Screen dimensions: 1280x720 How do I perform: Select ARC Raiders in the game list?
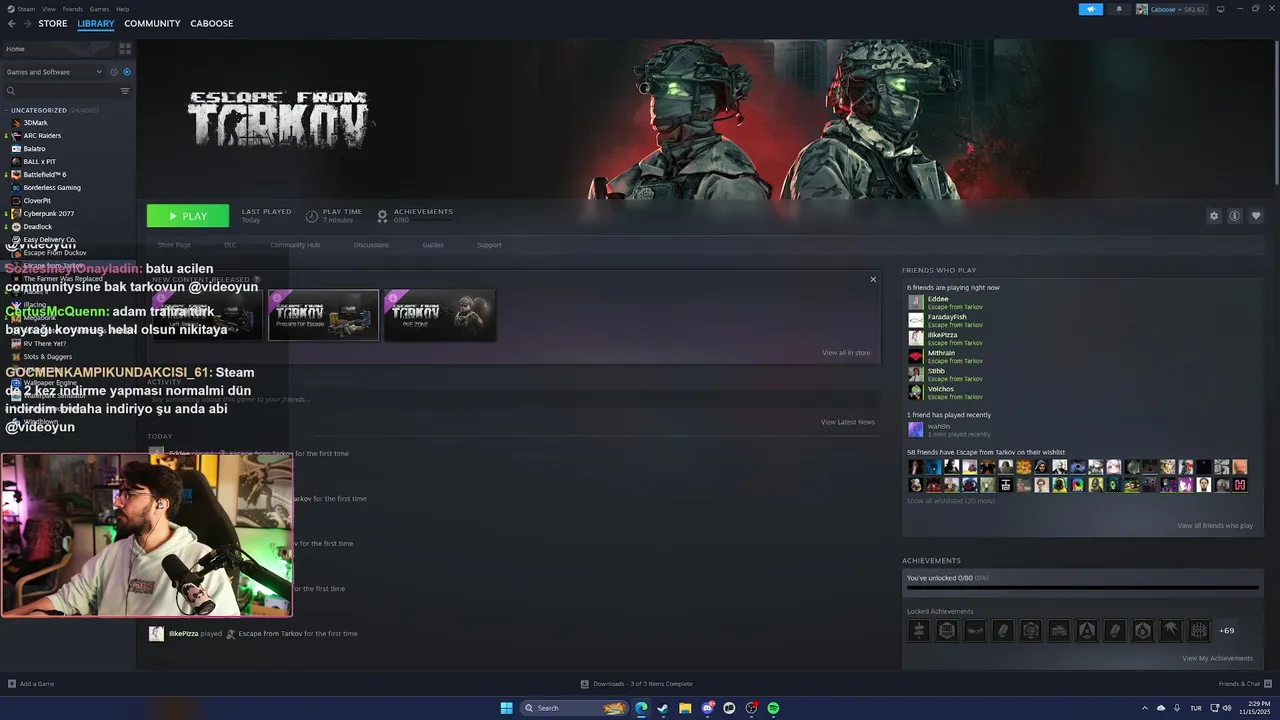coord(42,136)
